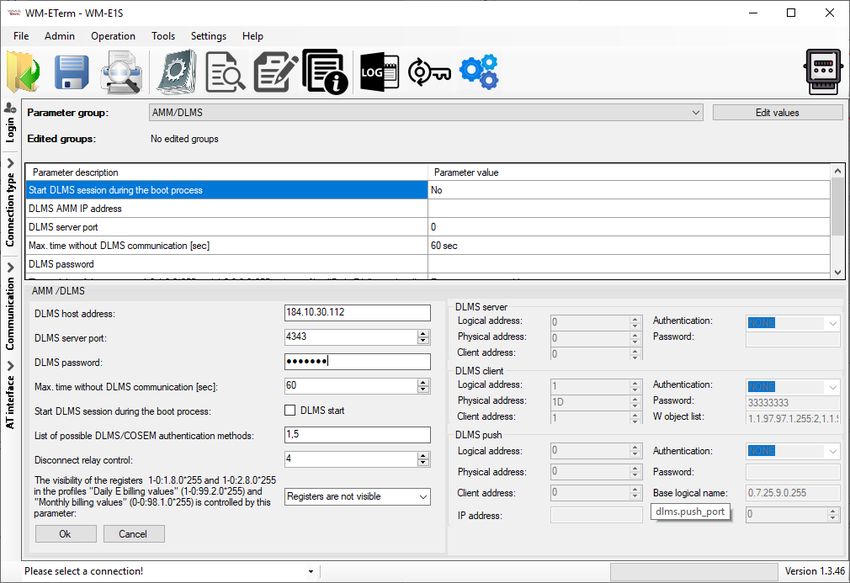Switch to the Login side tab
Image resolution: width=850 pixels, height=583 pixels.
(x=10, y=123)
